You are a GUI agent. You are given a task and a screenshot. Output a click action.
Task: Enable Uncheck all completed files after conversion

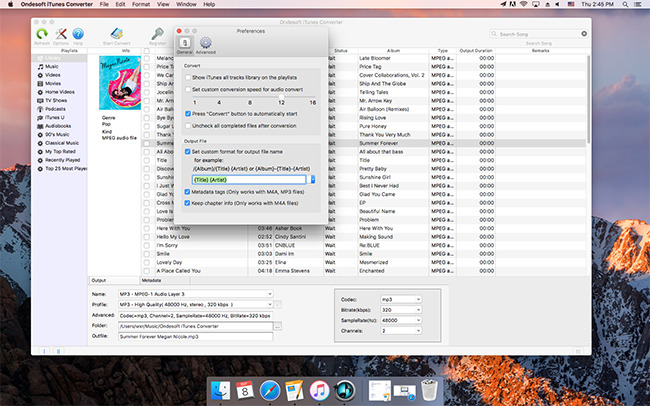click(188, 126)
